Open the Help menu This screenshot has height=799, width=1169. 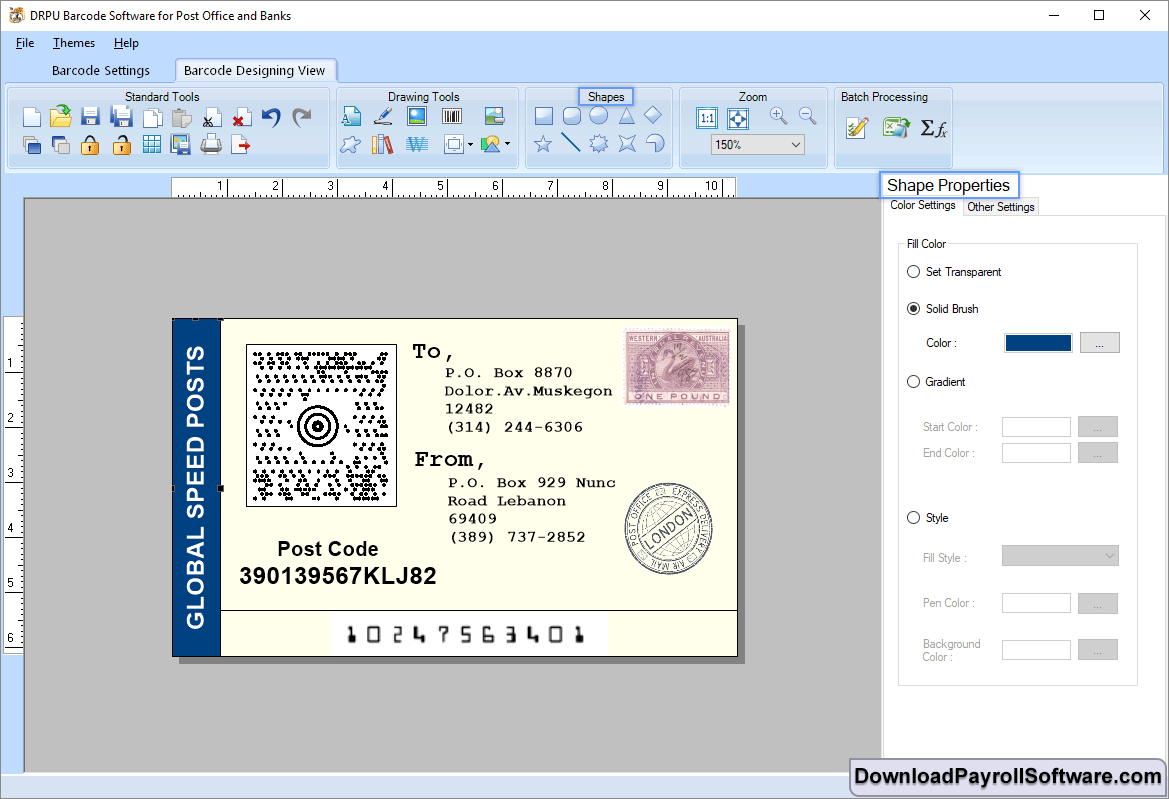point(126,43)
